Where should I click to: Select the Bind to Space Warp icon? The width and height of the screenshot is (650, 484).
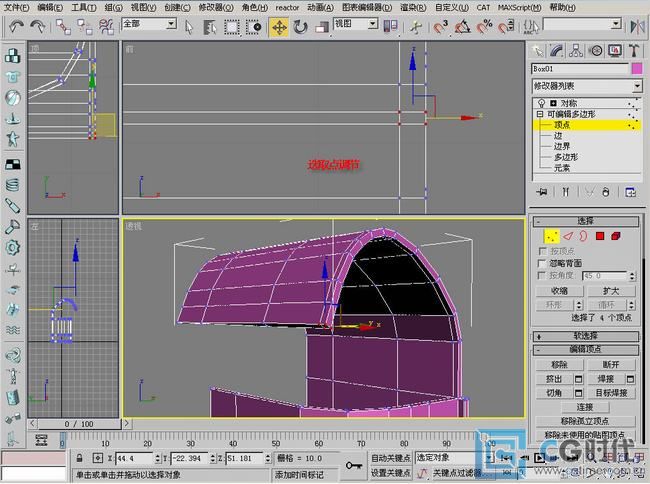point(106,27)
